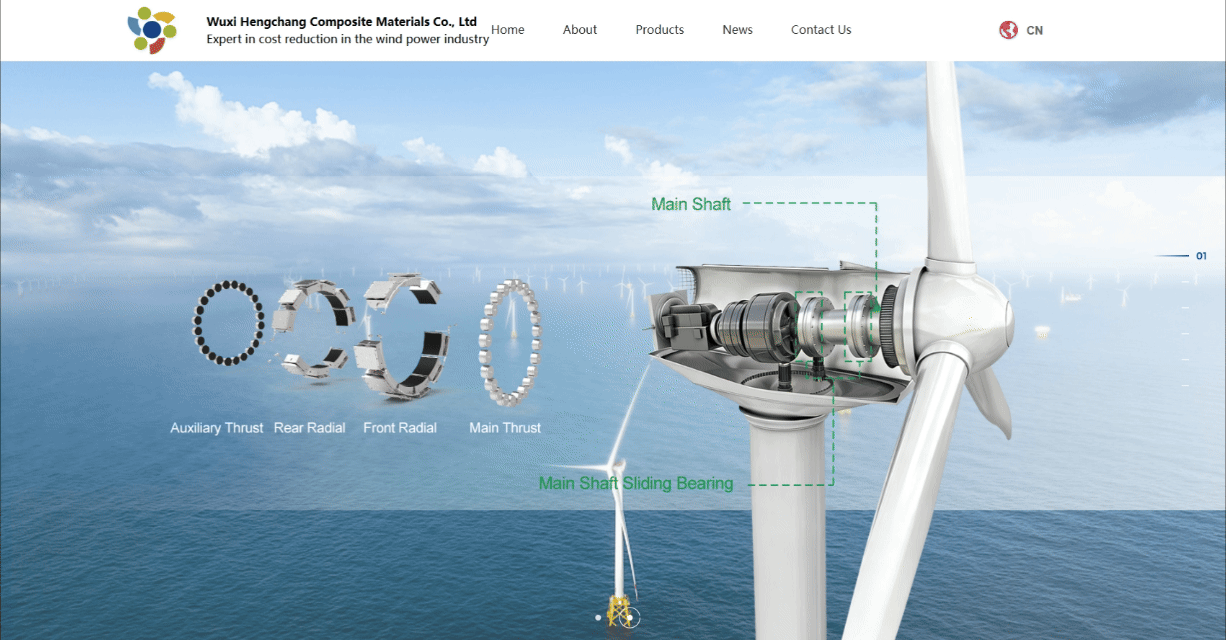1226x640 pixels.
Task: Open the Contact Us page
Action: (x=821, y=30)
